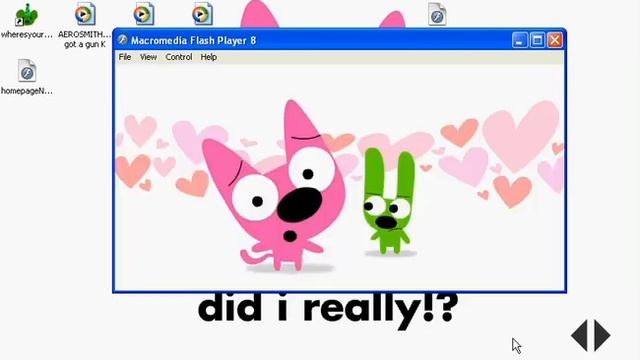Click the green rabbit character in animation

[x=388, y=201]
